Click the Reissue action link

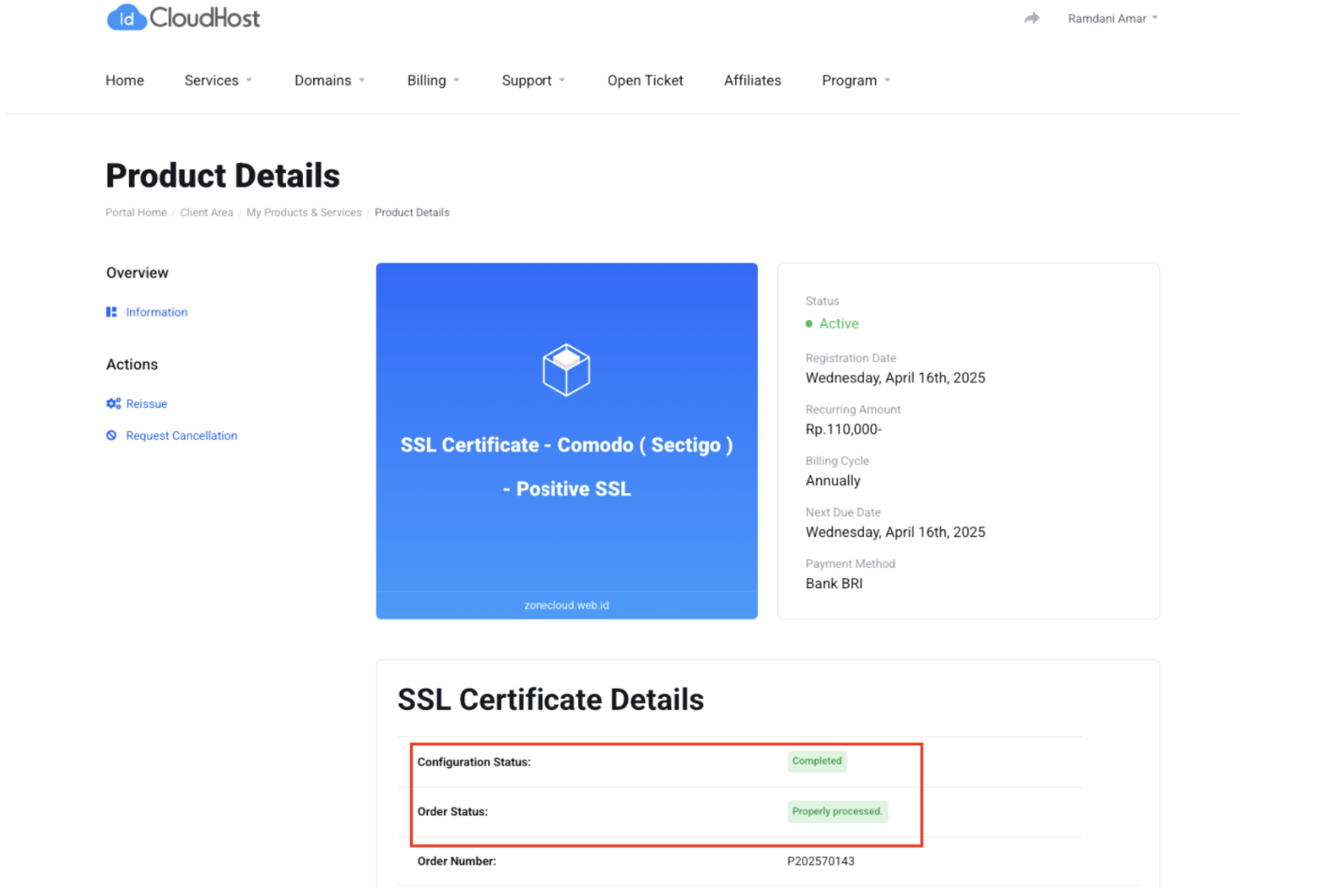click(x=147, y=404)
